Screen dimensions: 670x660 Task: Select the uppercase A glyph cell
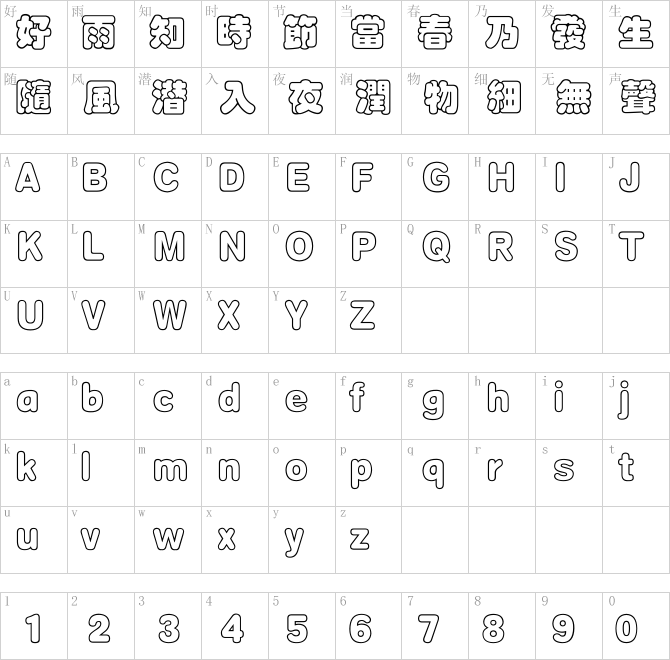34,187
